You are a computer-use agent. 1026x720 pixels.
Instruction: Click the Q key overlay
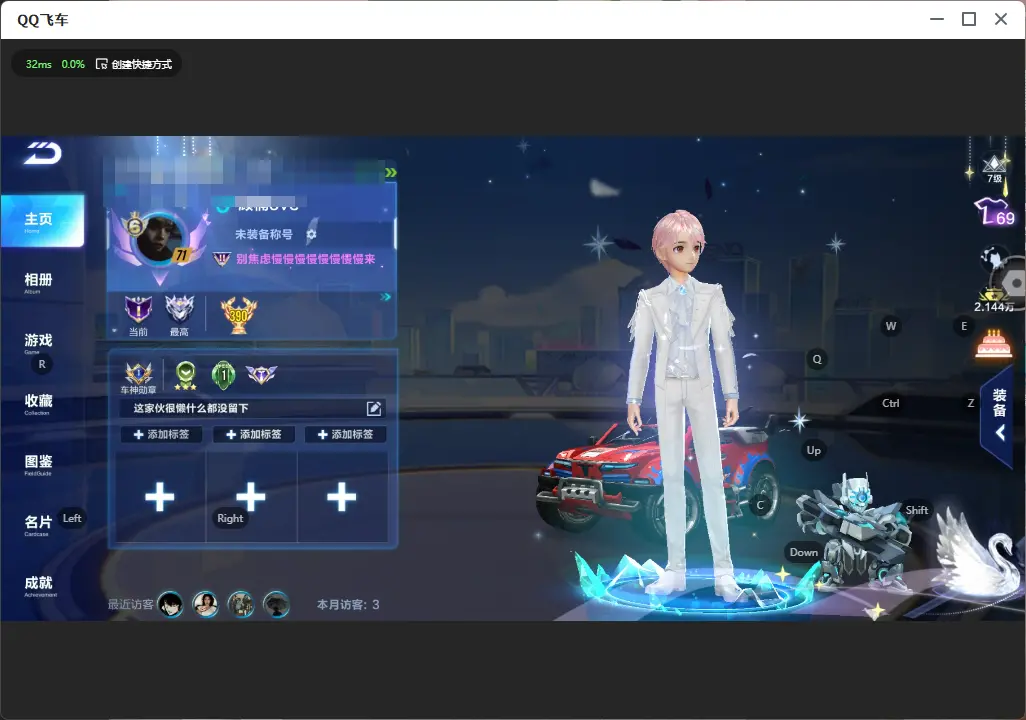[x=817, y=359]
